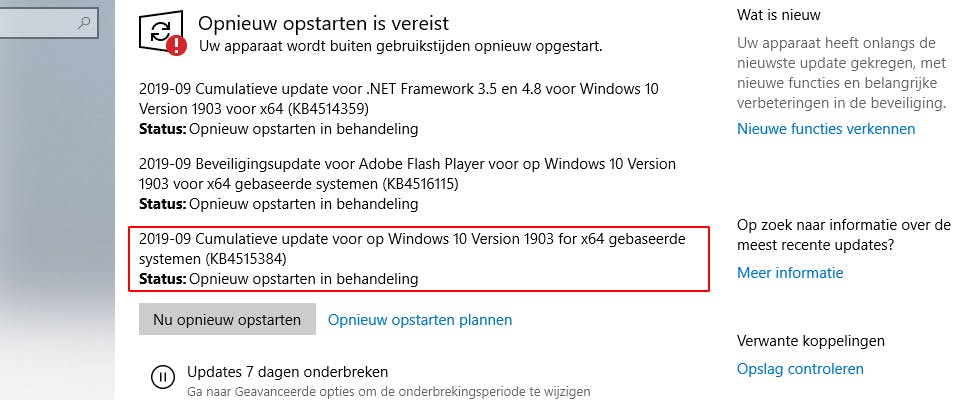Click the .NET Framework update KB4514359 entry
The height and width of the screenshot is (400, 970).
coord(399,98)
